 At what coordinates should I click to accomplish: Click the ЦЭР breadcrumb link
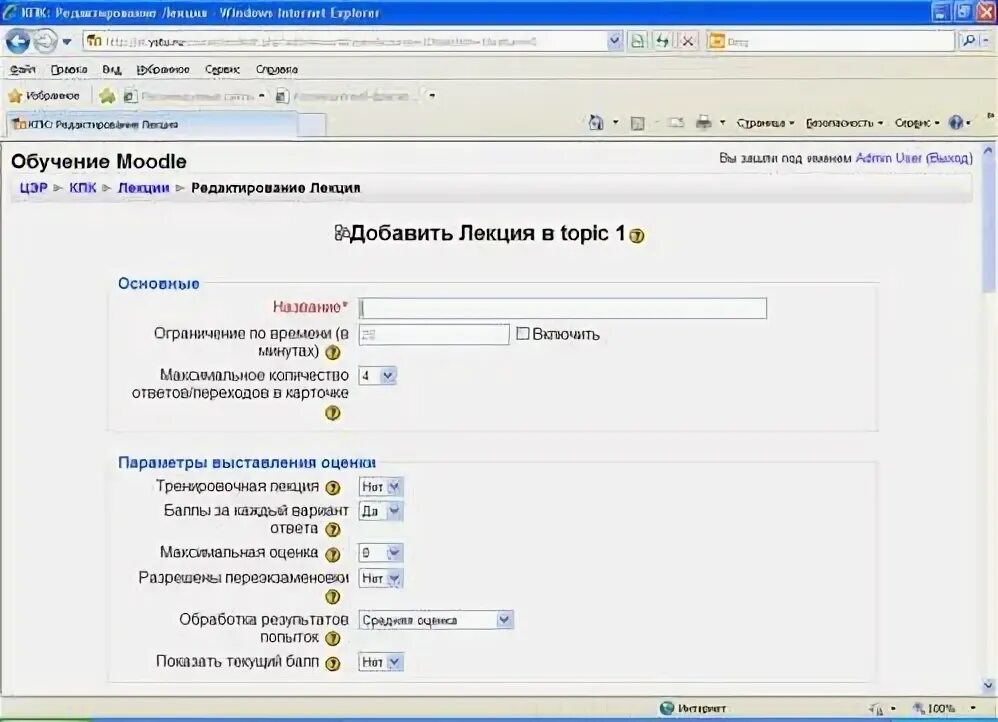(33, 188)
